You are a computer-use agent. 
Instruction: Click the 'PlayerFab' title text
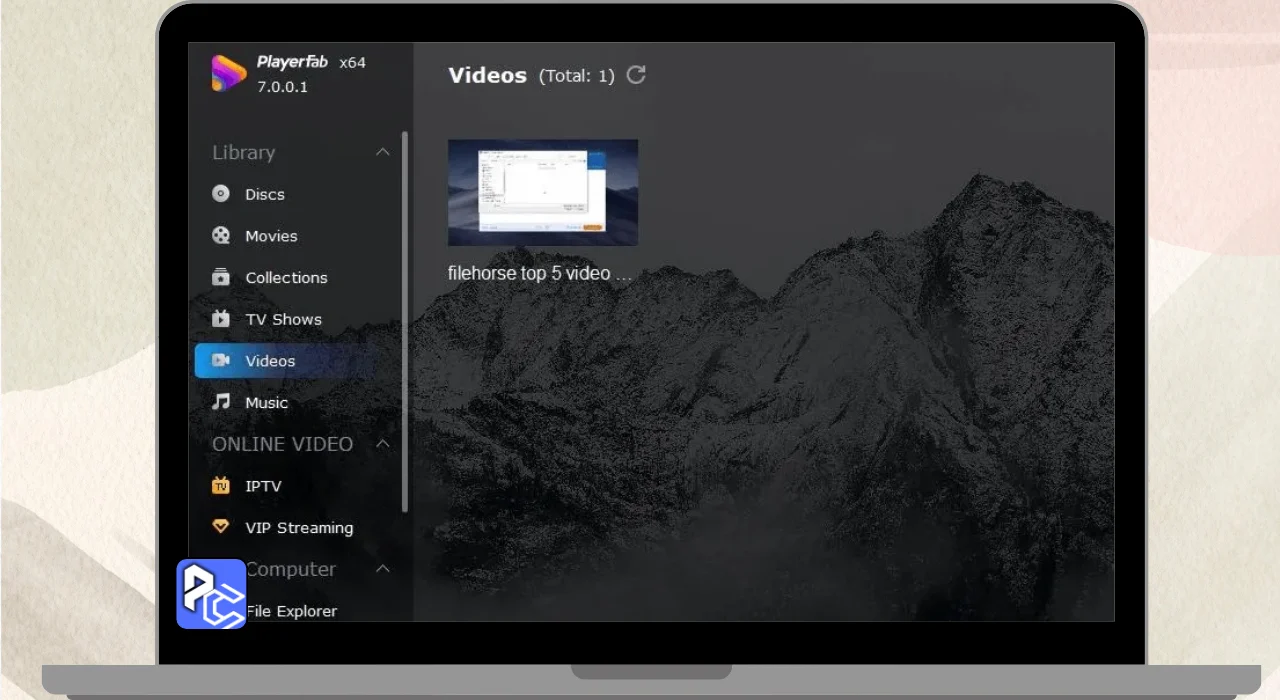click(x=292, y=62)
